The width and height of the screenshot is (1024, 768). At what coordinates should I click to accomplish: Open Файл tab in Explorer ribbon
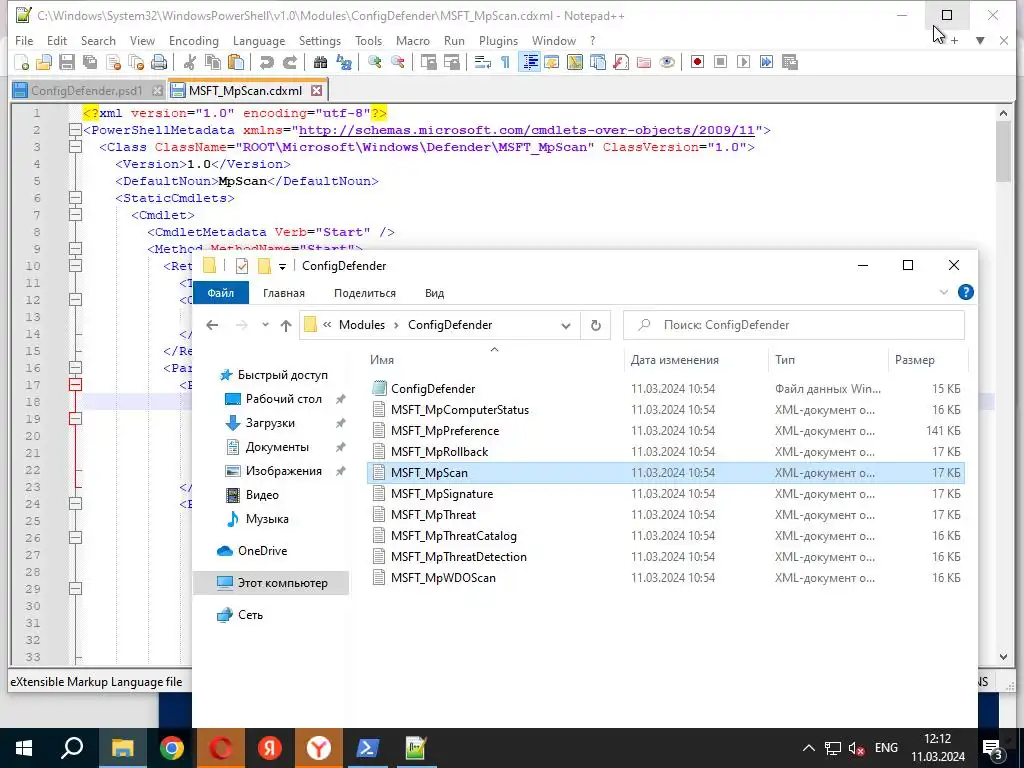tap(221, 293)
